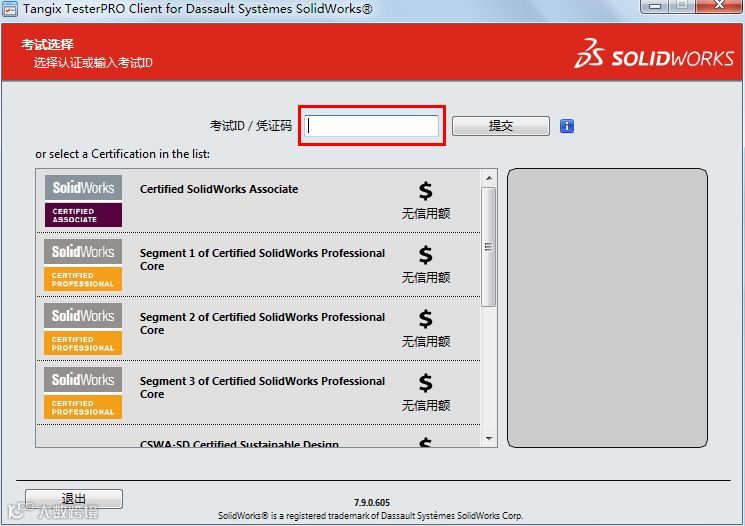Click the list scrollbar up arrow

(489, 178)
